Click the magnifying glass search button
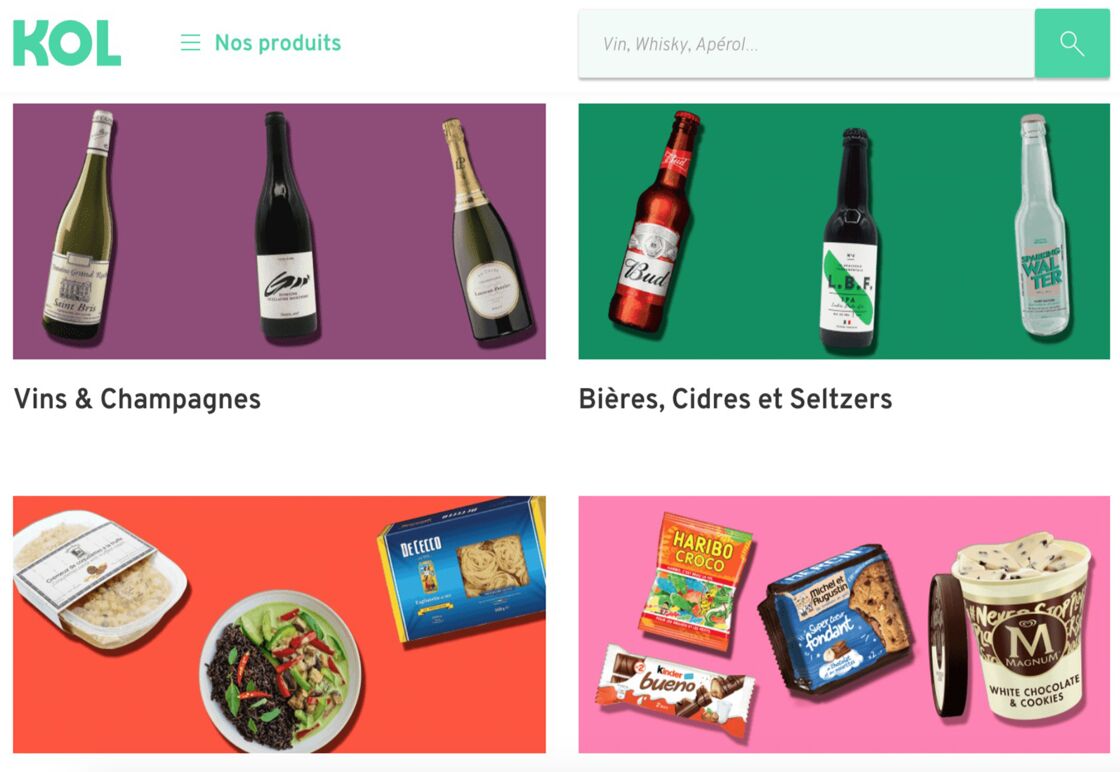The height and width of the screenshot is (772, 1120). (1071, 44)
